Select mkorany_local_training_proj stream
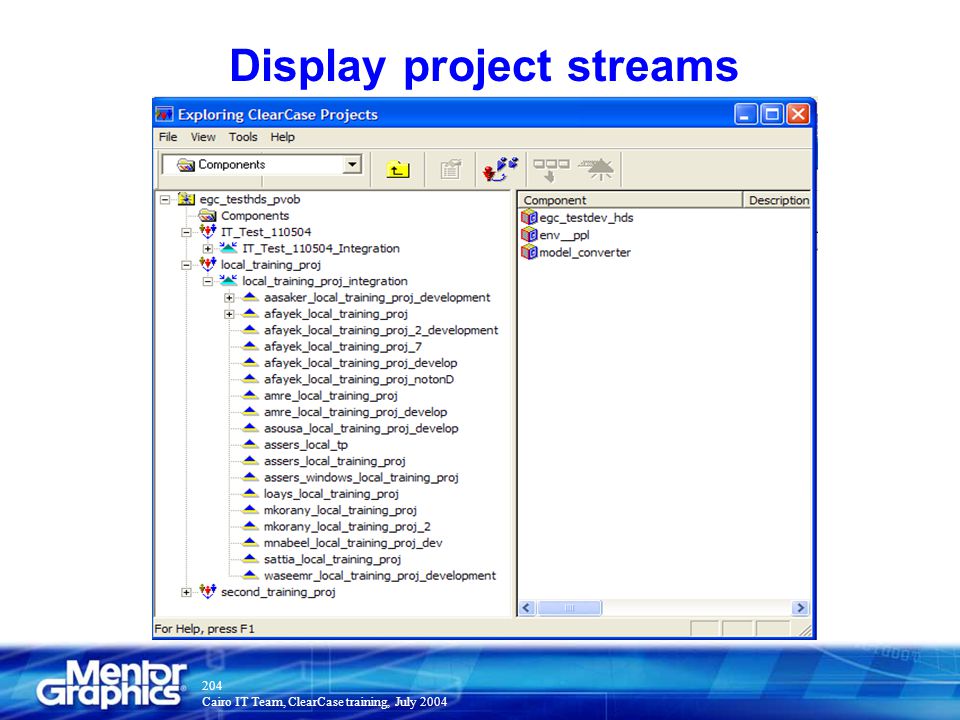Screen dimensions: 960x720 340,510
